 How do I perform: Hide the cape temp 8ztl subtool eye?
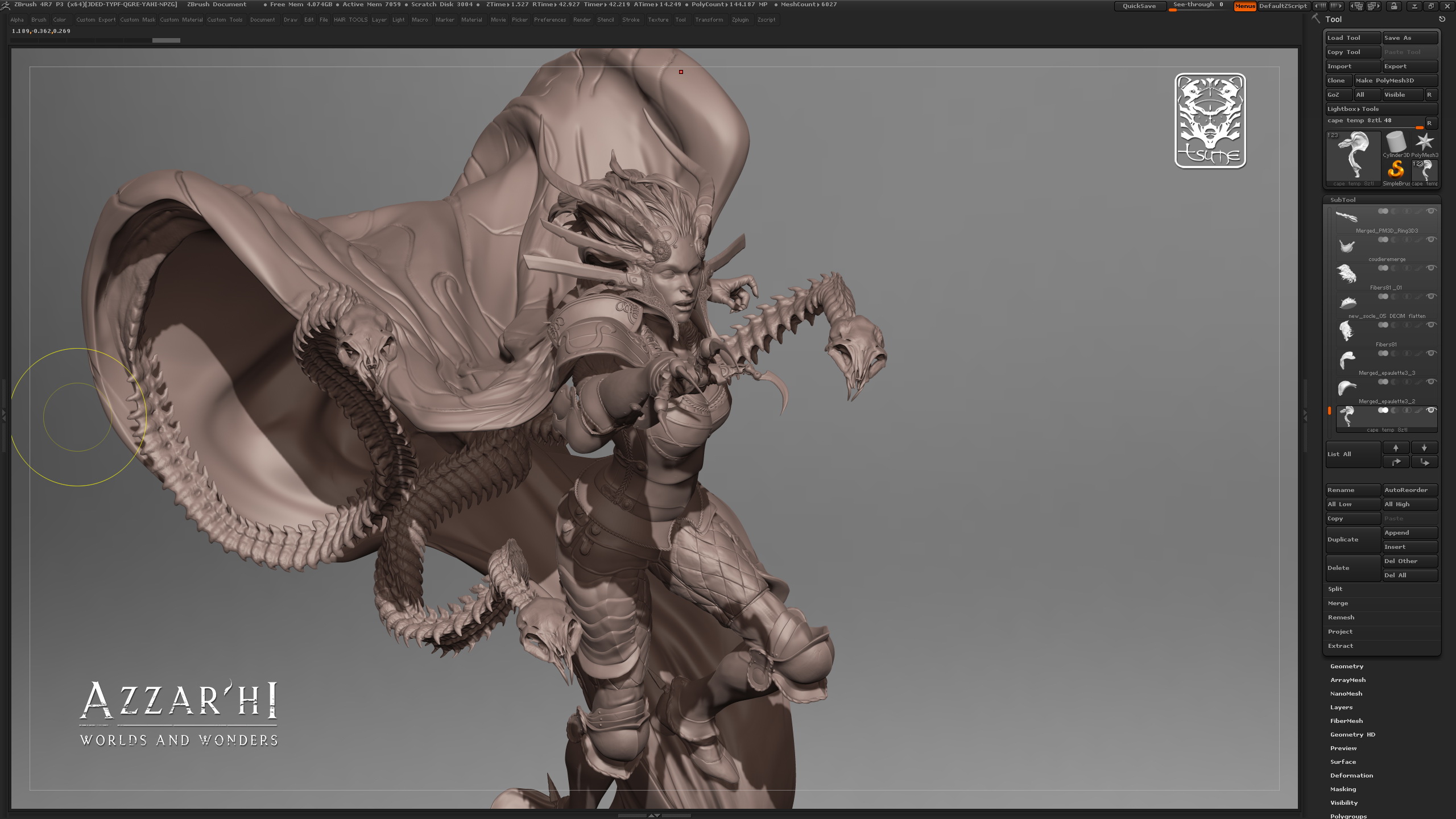pyautogui.click(x=1432, y=410)
